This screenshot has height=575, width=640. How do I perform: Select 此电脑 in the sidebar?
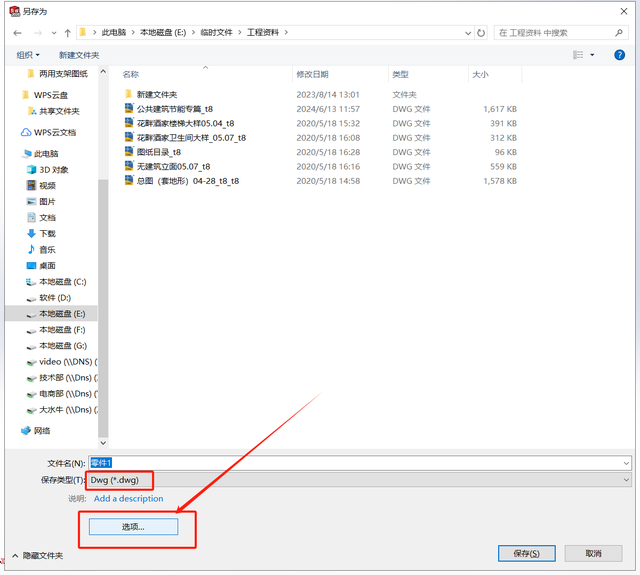coord(46,154)
